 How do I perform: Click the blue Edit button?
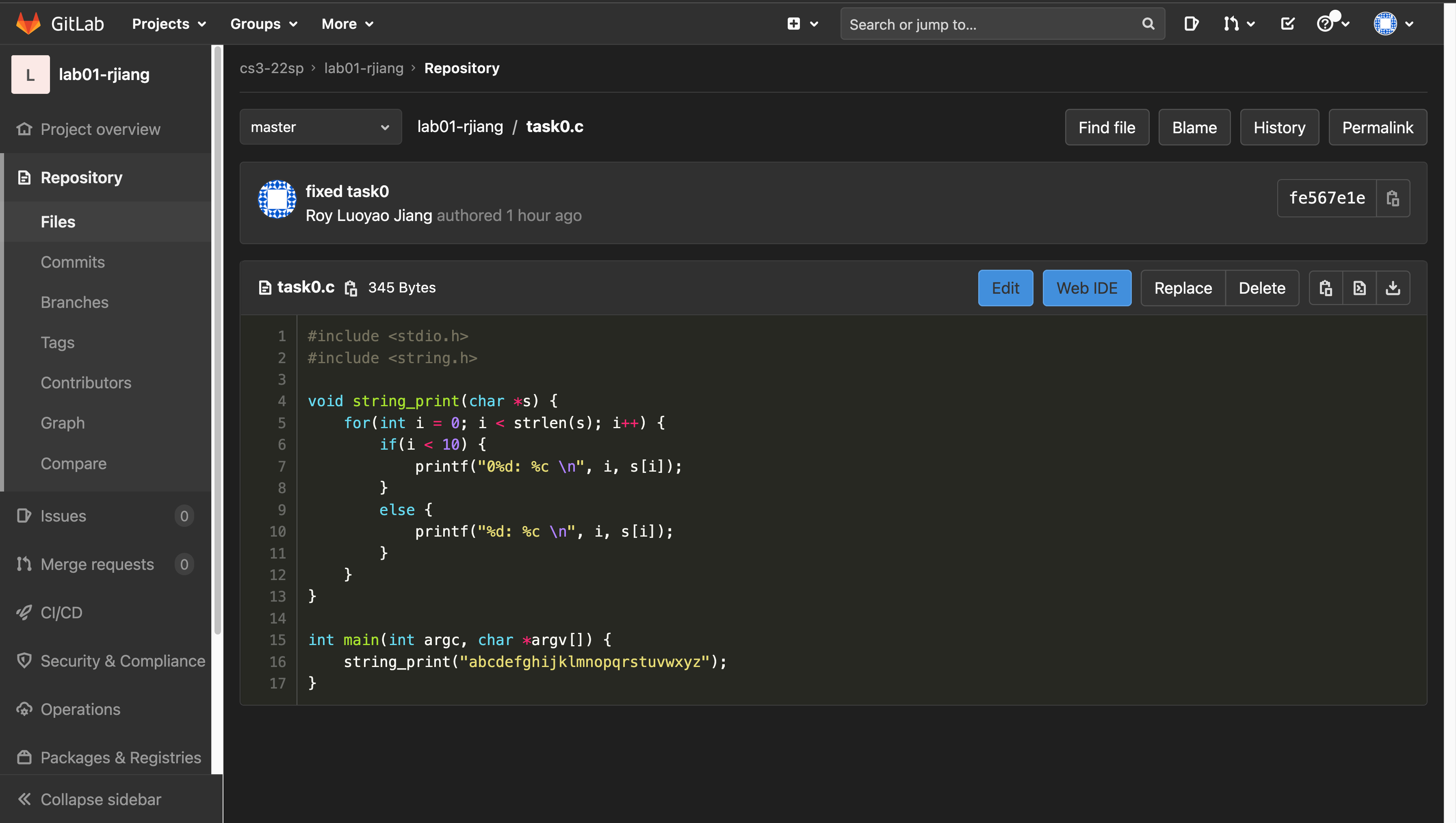1005,288
